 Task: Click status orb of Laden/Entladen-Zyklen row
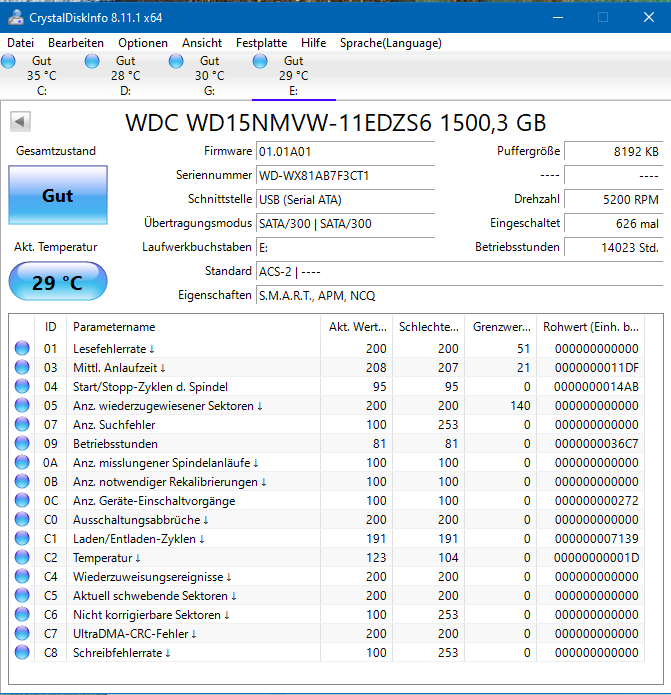(22, 539)
